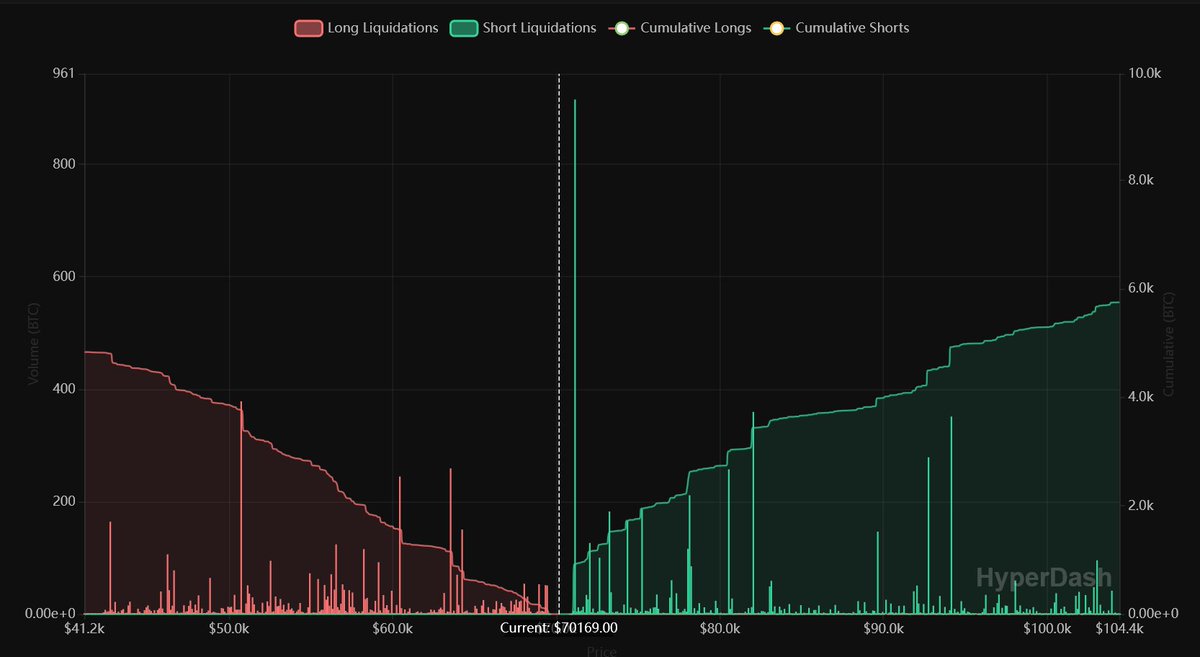This screenshot has width=1200, height=657.
Task: Click the Cumulative Shorts line marker icon
Action: tap(776, 28)
